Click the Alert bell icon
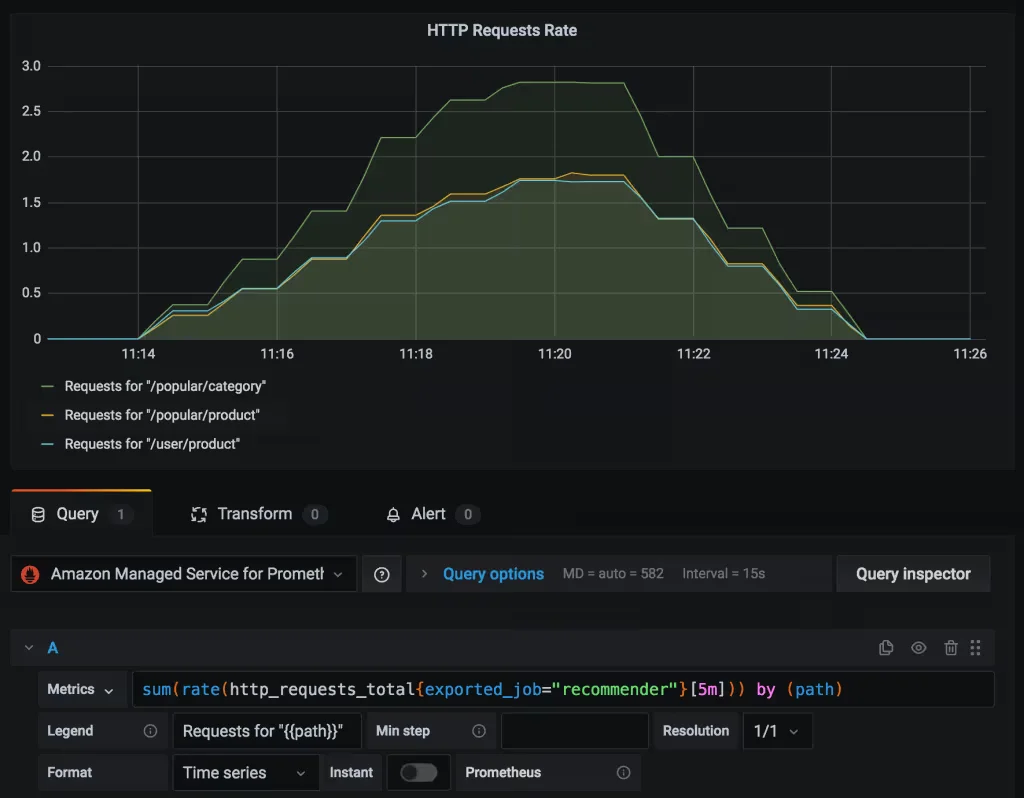 394,514
